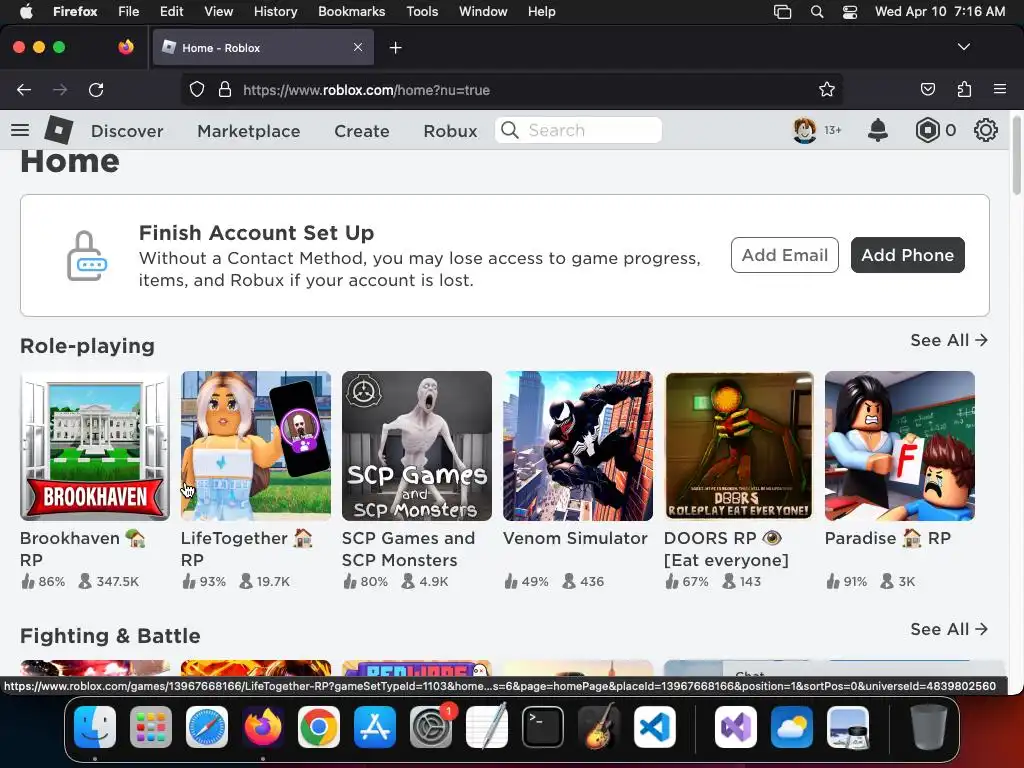Open Venom Simulator game thumbnail

578,446
